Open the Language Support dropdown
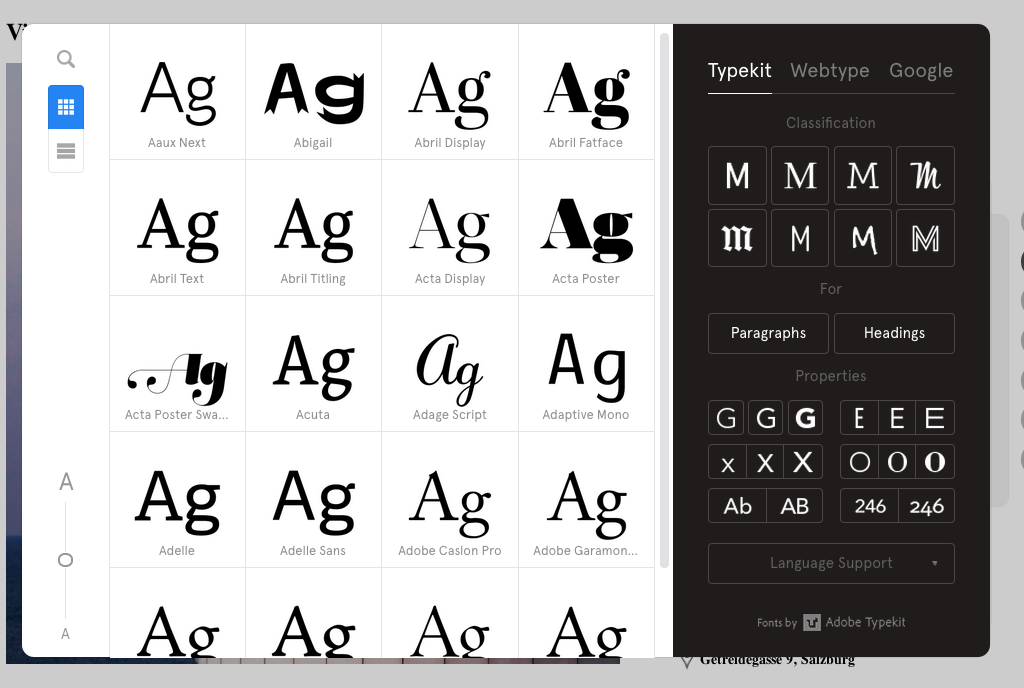The height and width of the screenshot is (688, 1024). 831,563
